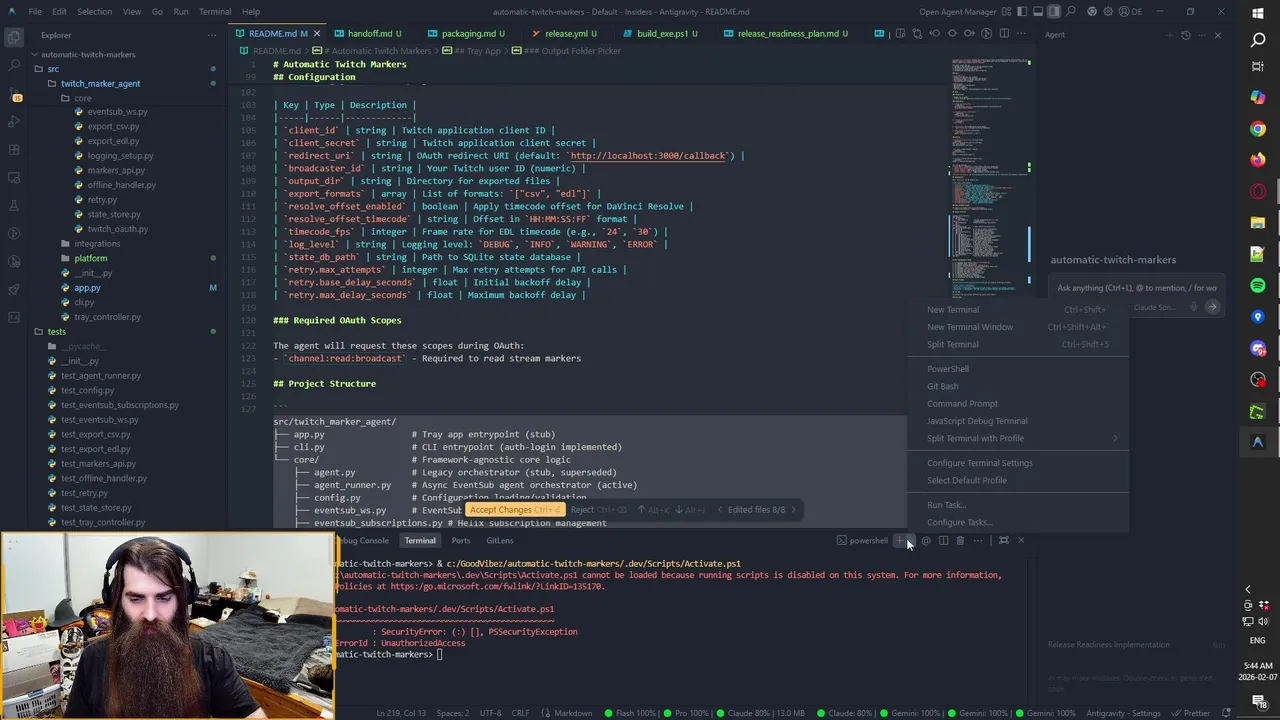Show Agent conversation history

click(1186, 35)
